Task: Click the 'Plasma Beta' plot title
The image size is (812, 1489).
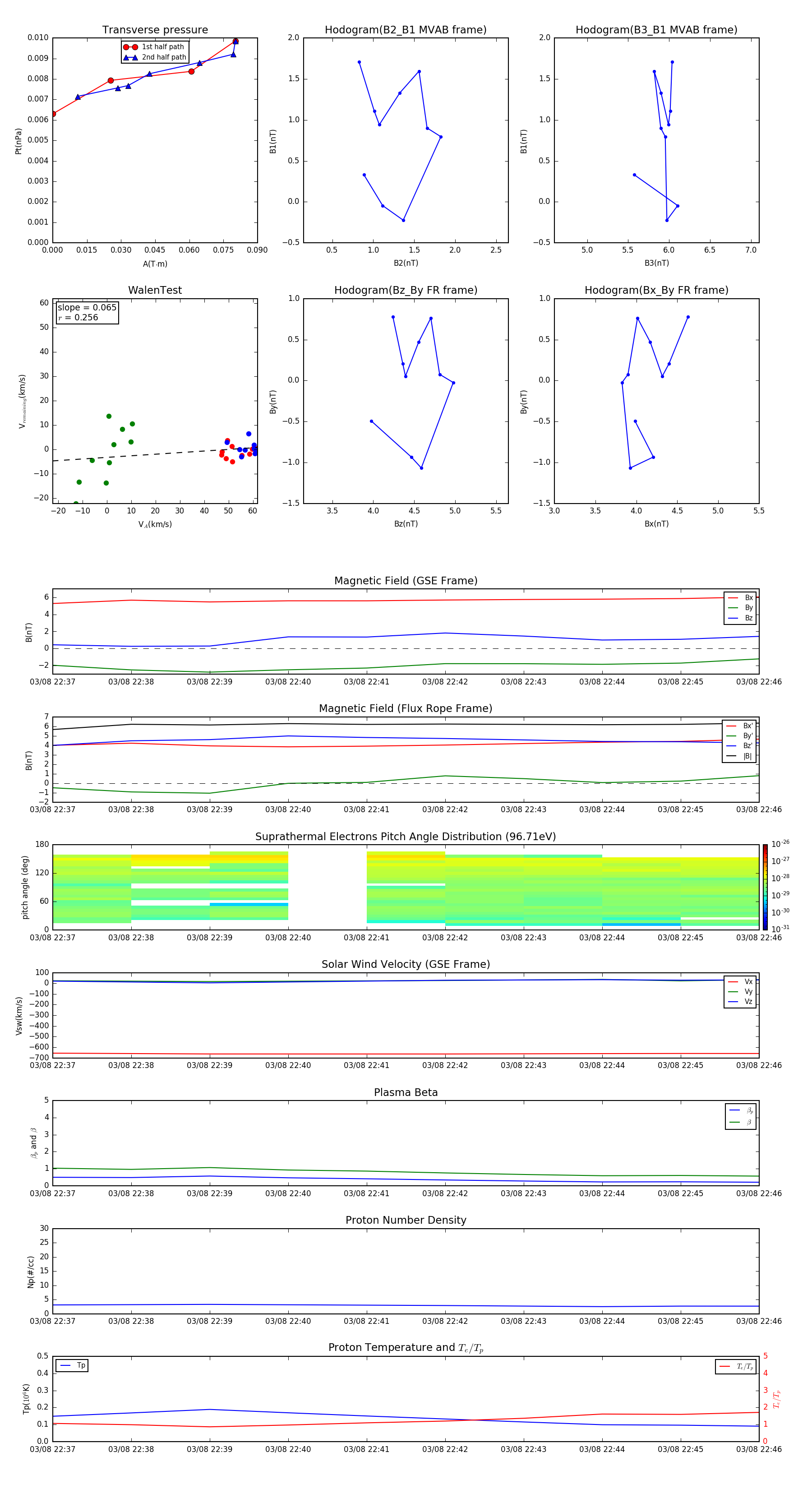Action: (406, 1092)
